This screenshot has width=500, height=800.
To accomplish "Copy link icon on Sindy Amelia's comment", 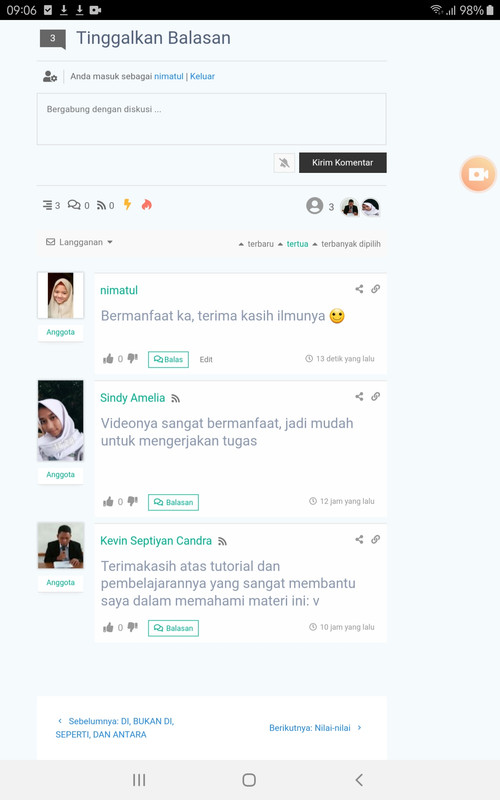I will (x=376, y=396).
